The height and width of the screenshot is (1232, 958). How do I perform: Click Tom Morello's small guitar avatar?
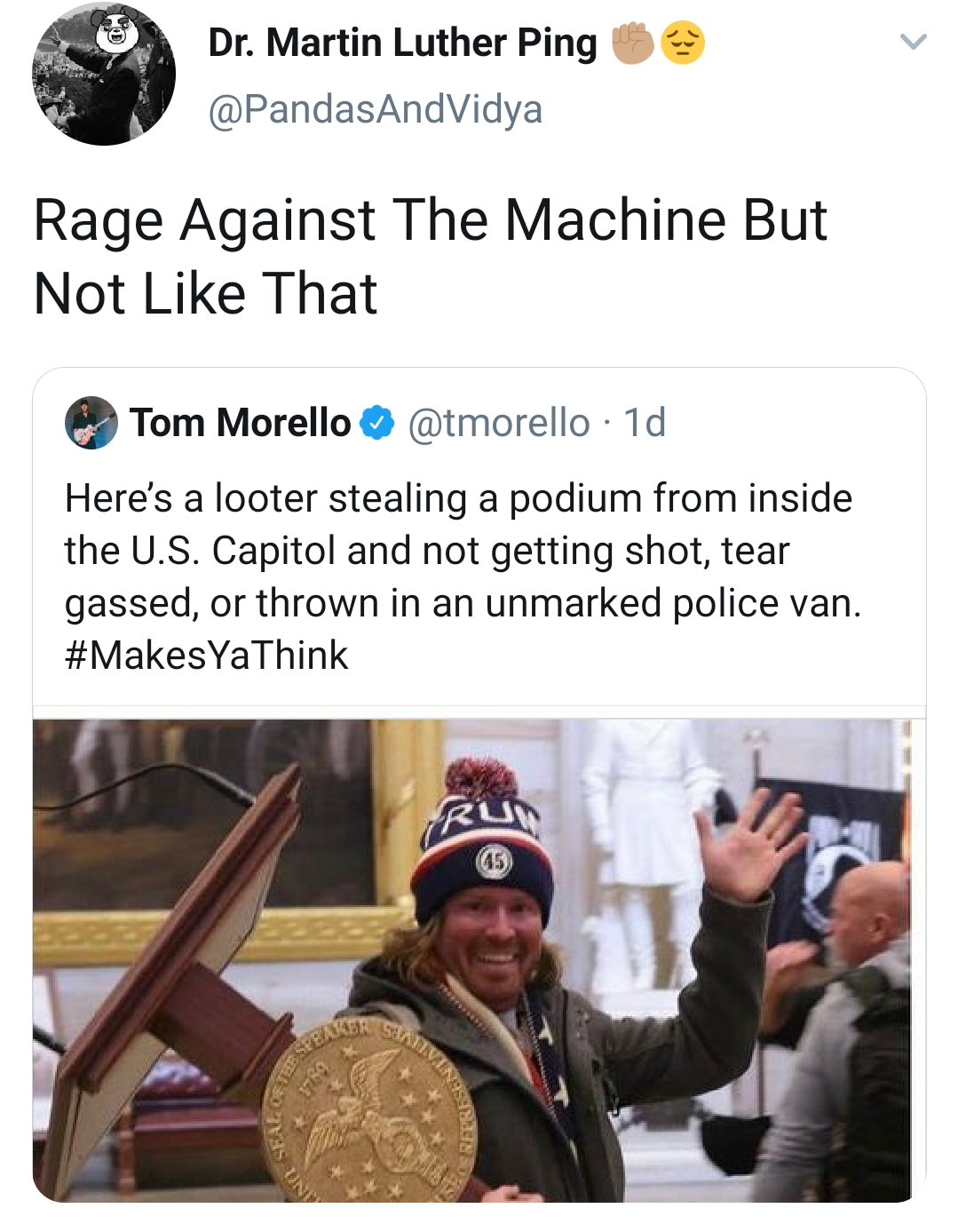[x=91, y=423]
